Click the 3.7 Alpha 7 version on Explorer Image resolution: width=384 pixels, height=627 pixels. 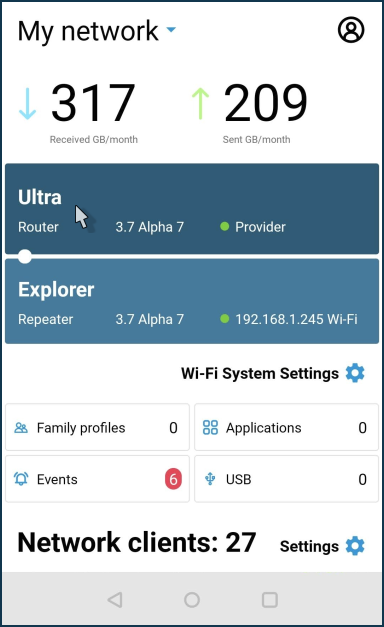pos(150,319)
